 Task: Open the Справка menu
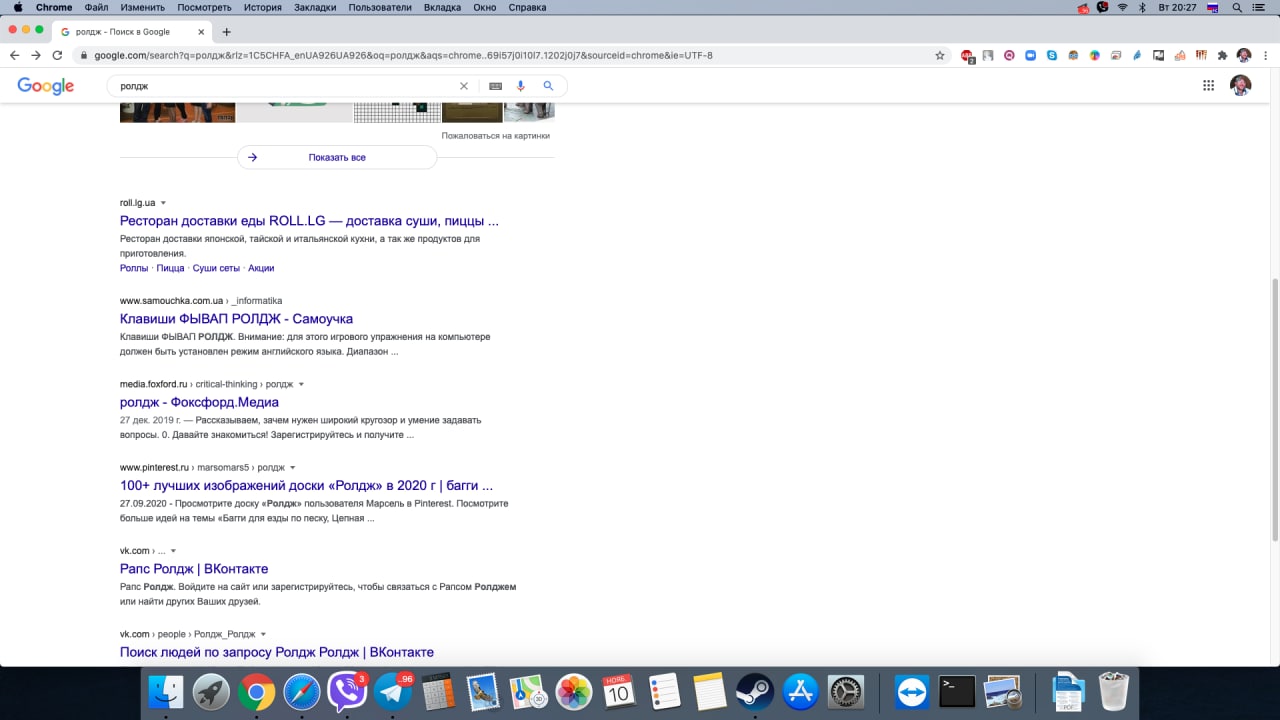pos(527,7)
